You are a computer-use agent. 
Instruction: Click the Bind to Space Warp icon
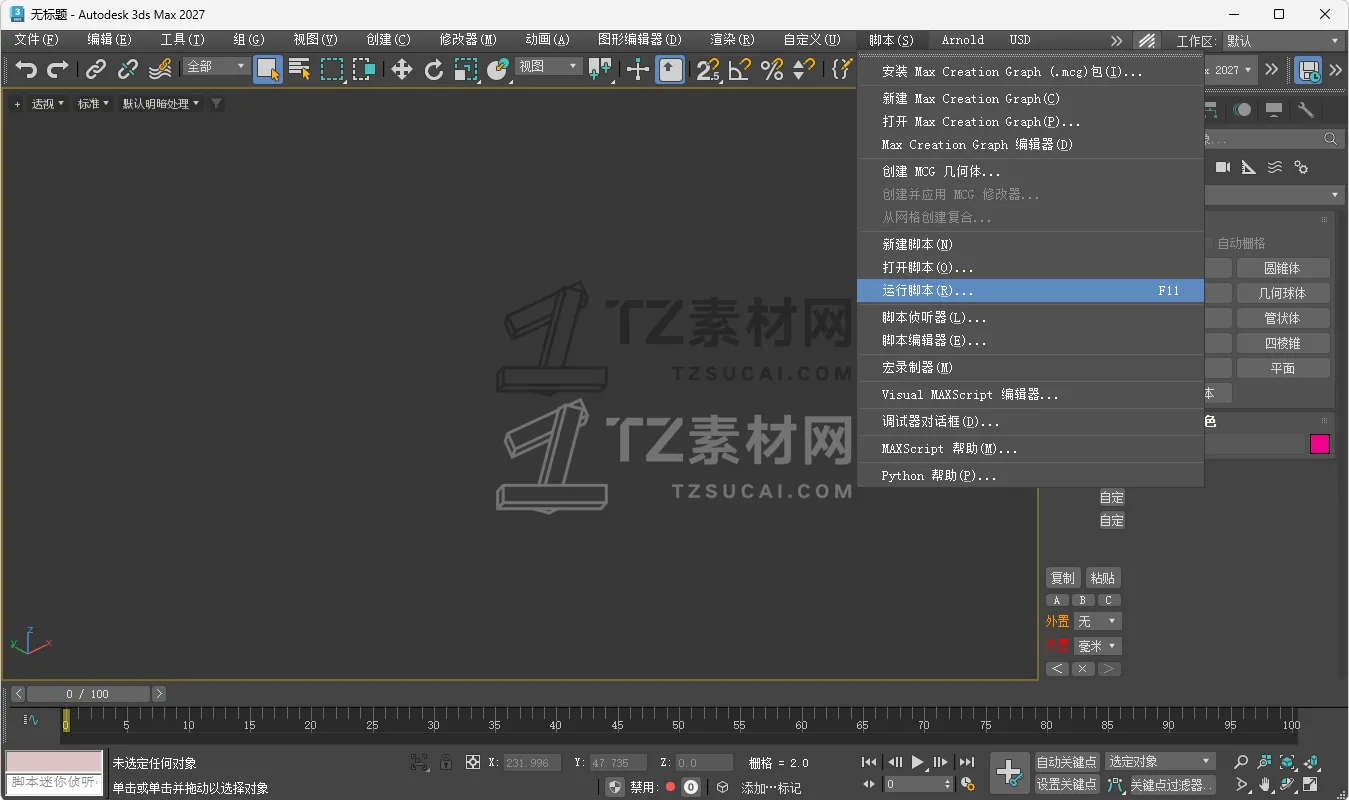(160, 69)
